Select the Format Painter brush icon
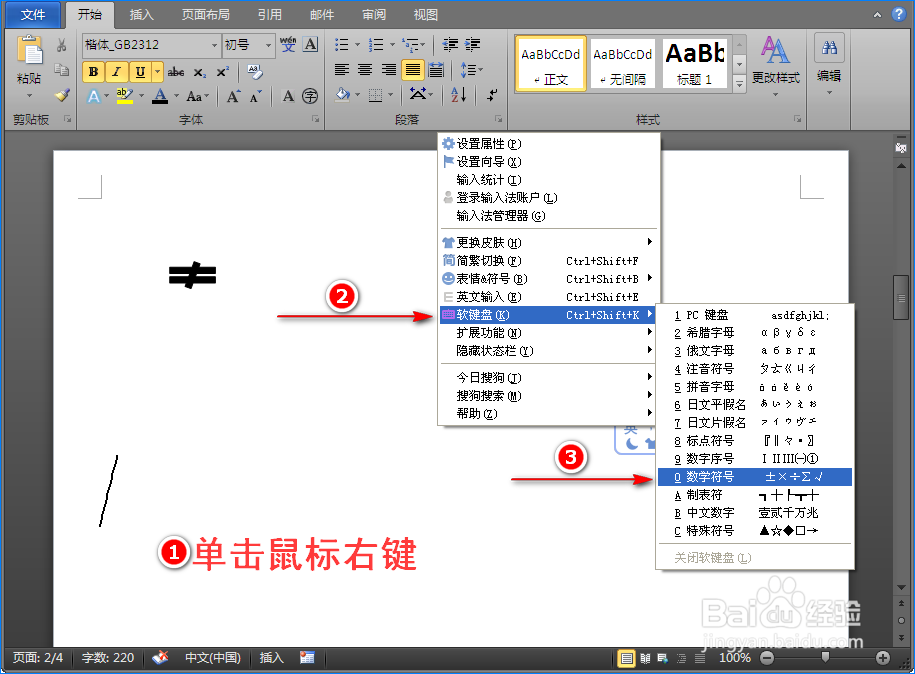The image size is (915, 674). coord(61,95)
